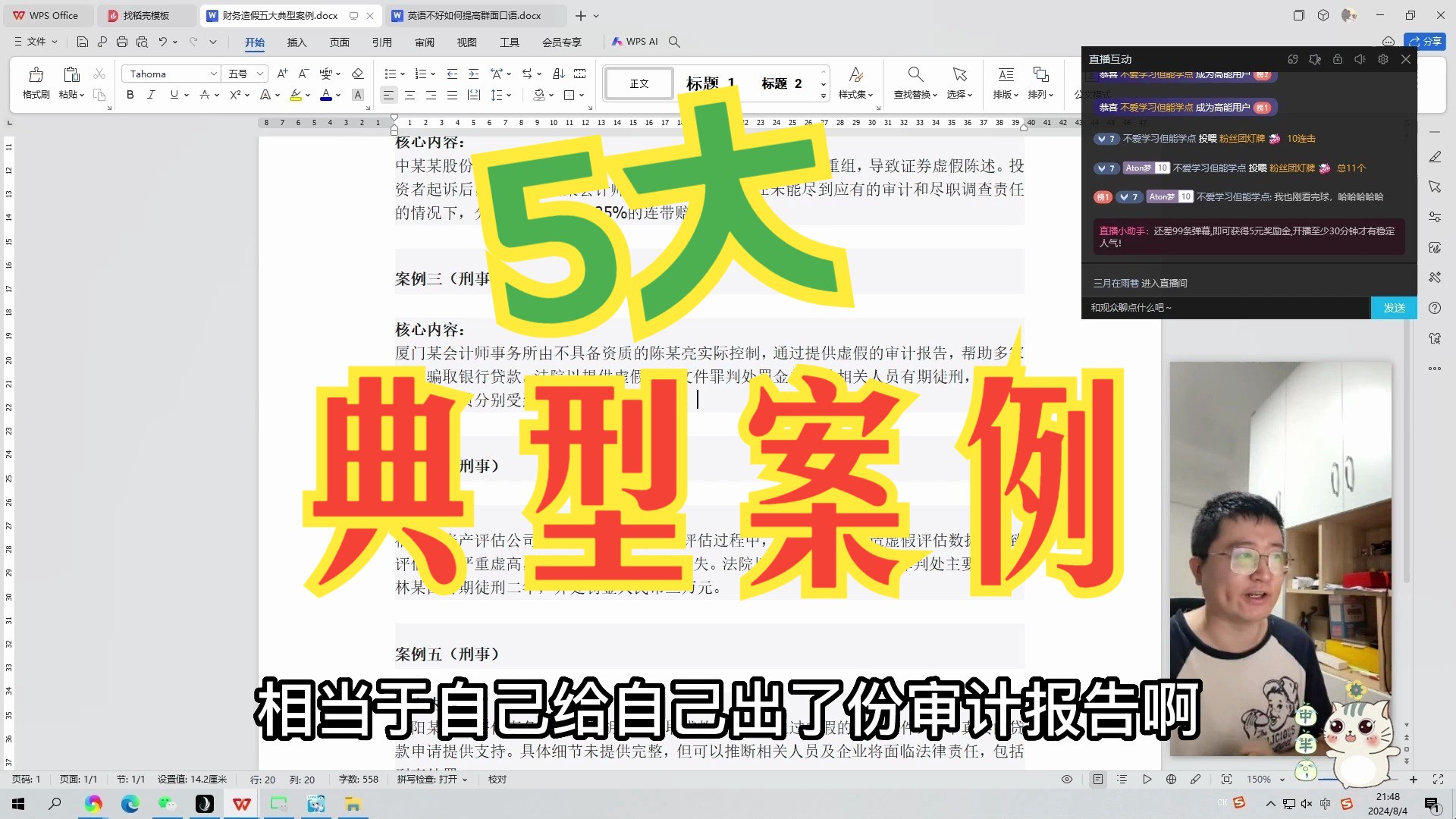Click the speaker icon in the 直播互动 panel
The width and height of the screenshot is (1456, 819).
(1360, 59)
